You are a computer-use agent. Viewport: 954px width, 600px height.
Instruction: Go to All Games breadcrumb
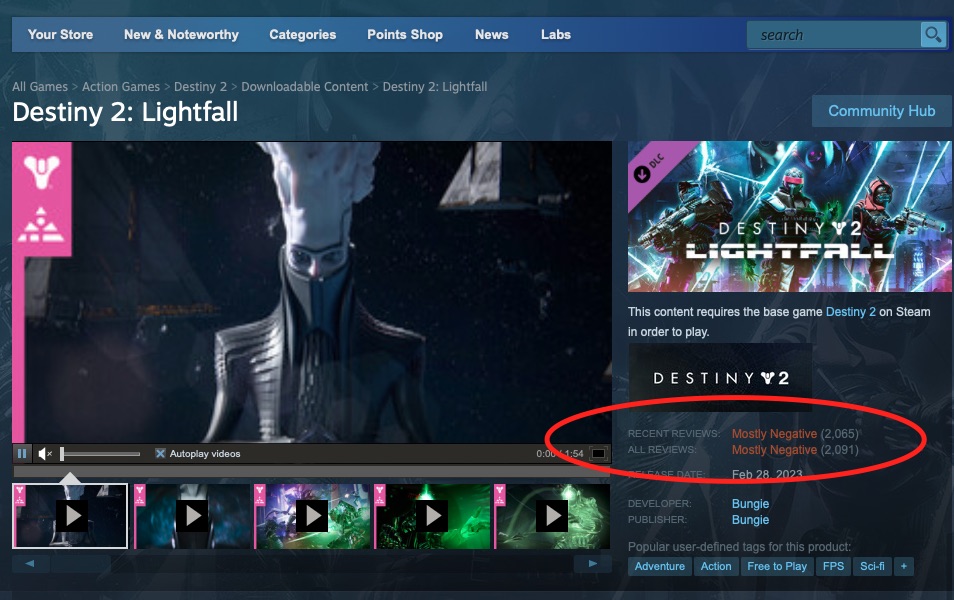pos(40,86)
